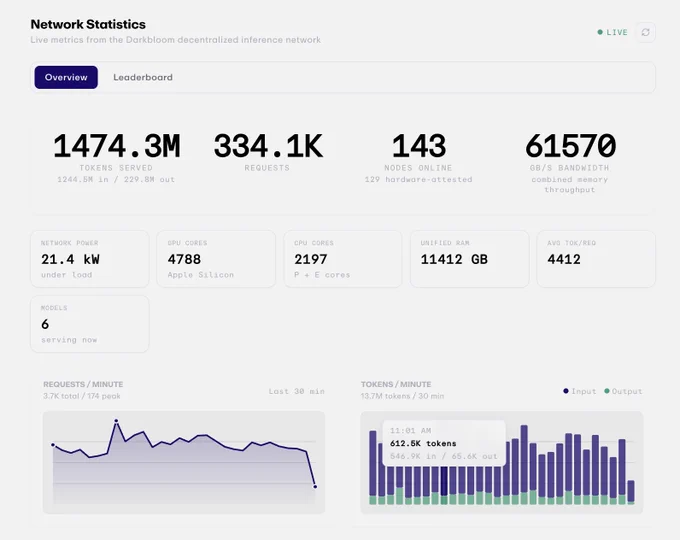Click the Input legend dot
This screenshot has width=680, height=540.
(x=566, y=391)
